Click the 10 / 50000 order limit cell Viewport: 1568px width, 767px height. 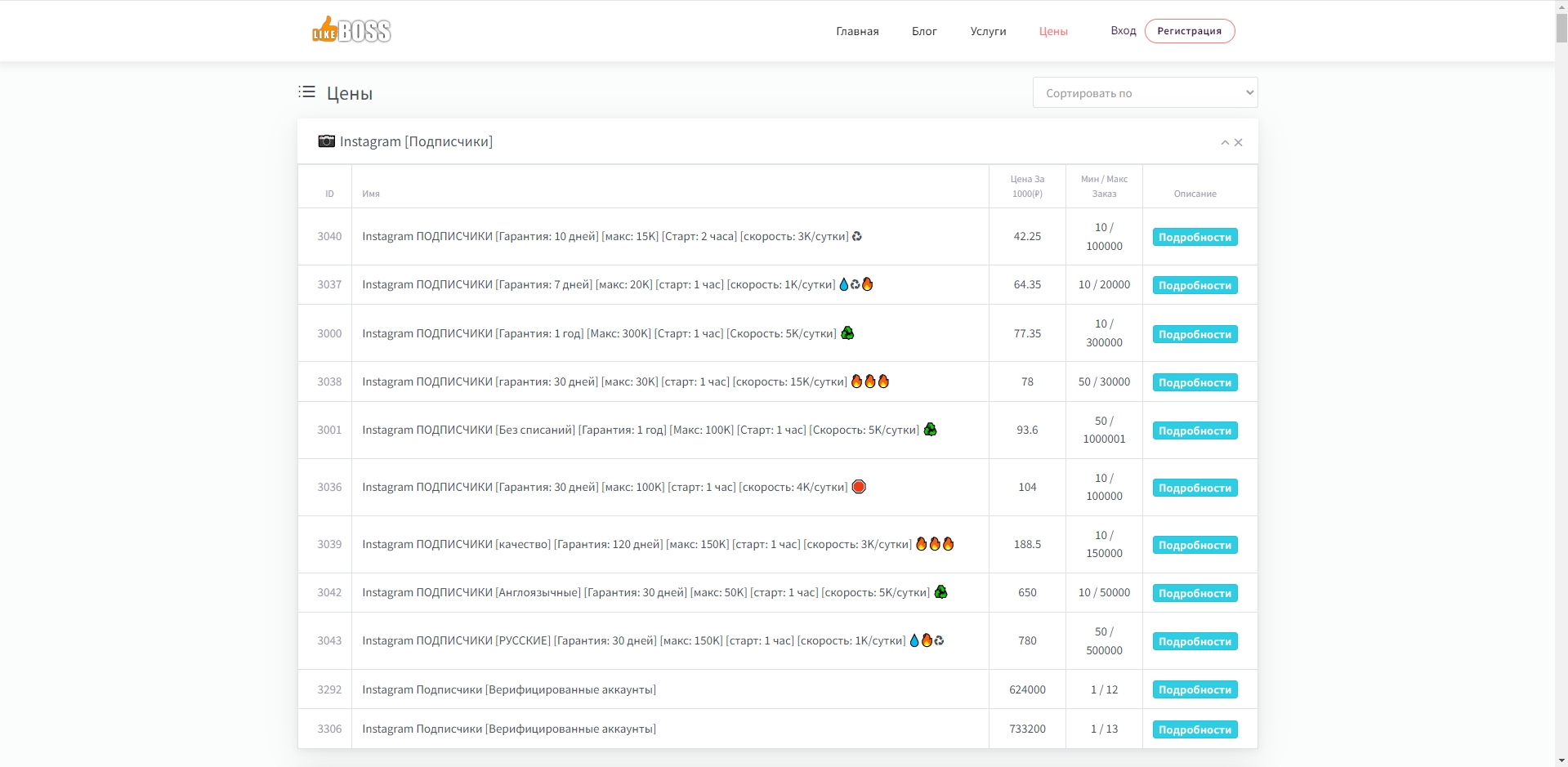pyautogui.click(x=1104, y=592)
